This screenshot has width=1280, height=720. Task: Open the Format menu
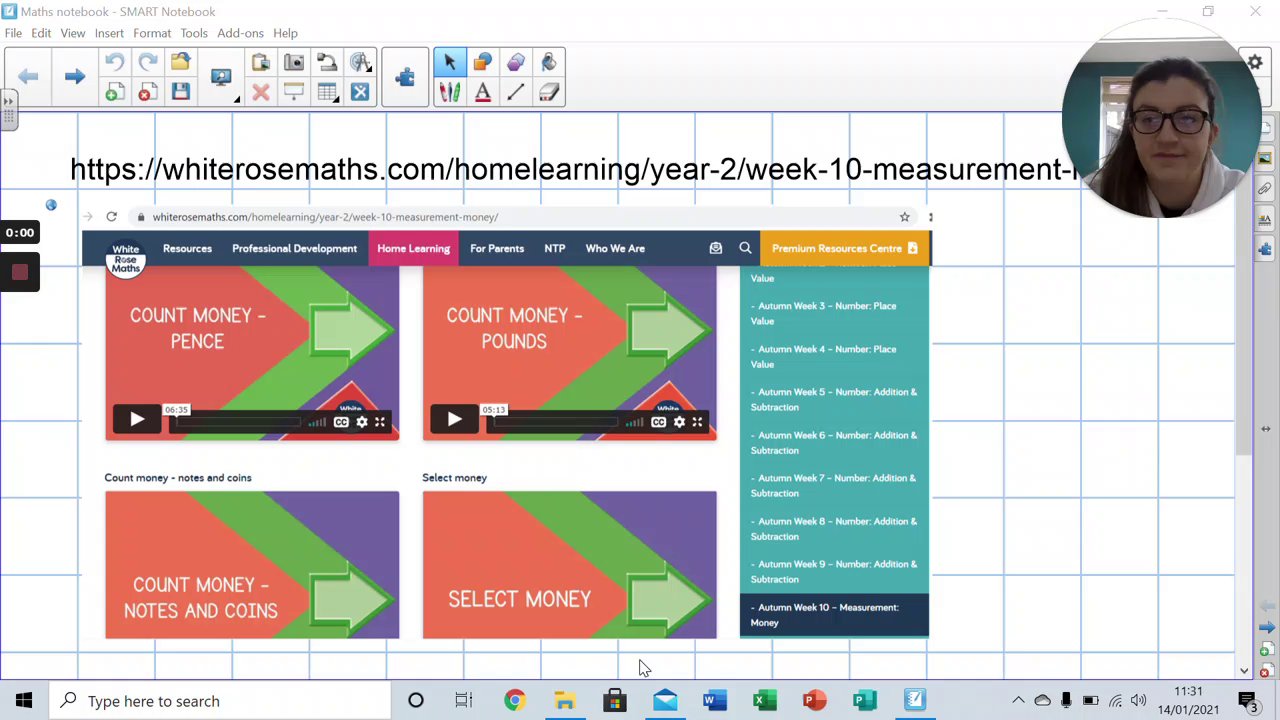[152, 33]
